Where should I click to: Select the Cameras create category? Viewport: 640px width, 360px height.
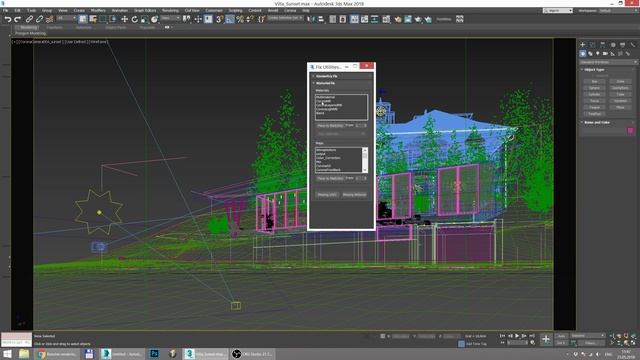click(605, 53)
